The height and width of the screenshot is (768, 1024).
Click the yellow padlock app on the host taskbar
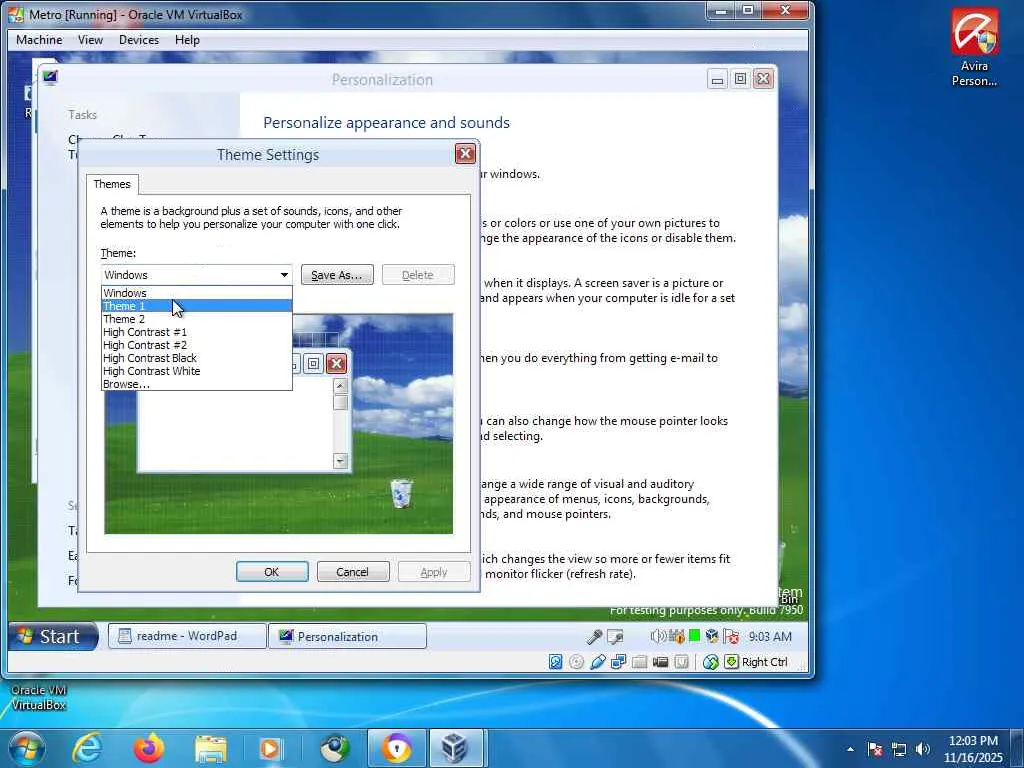396,748
